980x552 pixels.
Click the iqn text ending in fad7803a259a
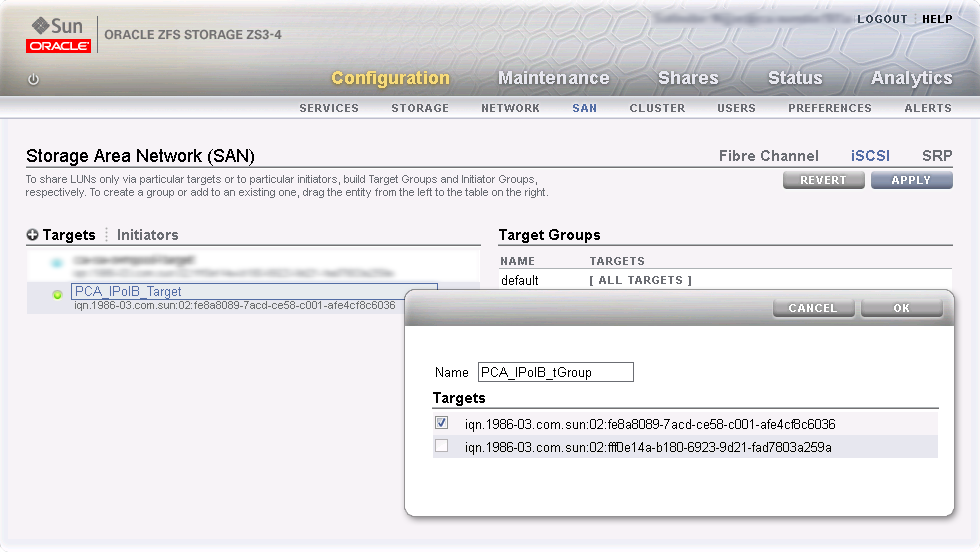pyautogui.click(x=648, y=448)
